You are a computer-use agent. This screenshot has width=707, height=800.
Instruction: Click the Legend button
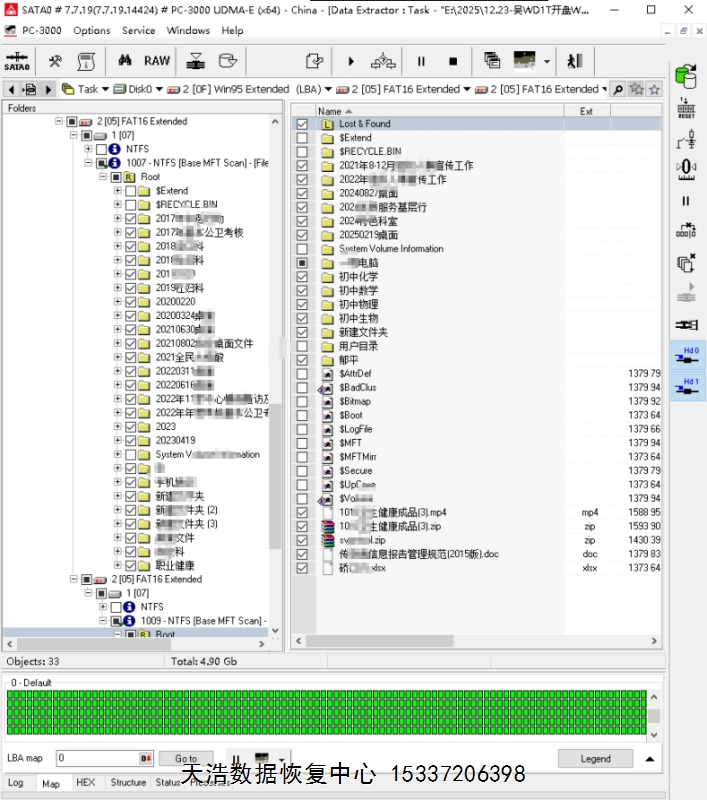tap(595, 759)
